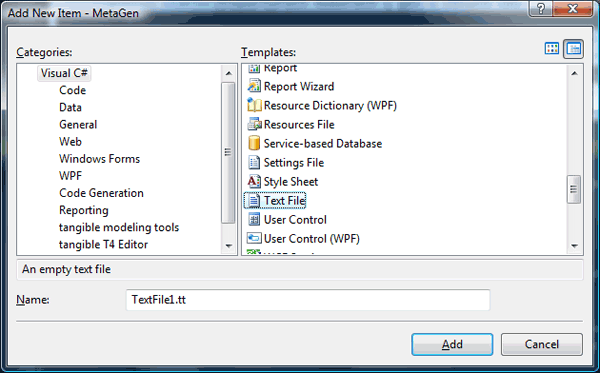Click the Templates scrollbar thumb
Screen dimensions: 600x373
tap(574, 189)
